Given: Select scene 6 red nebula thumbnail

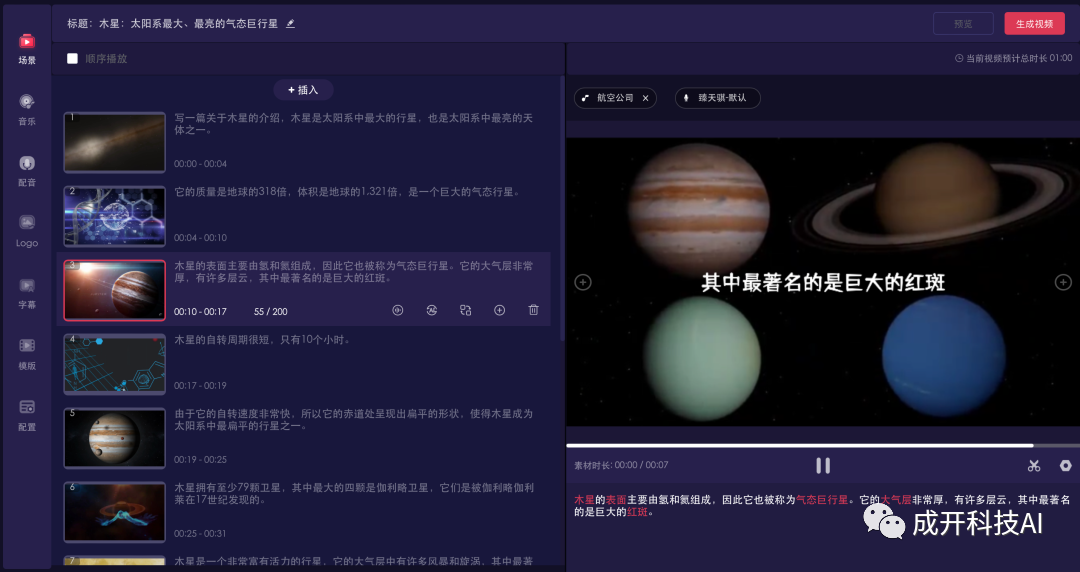Looking at the screenshot, I should [114, 512].
